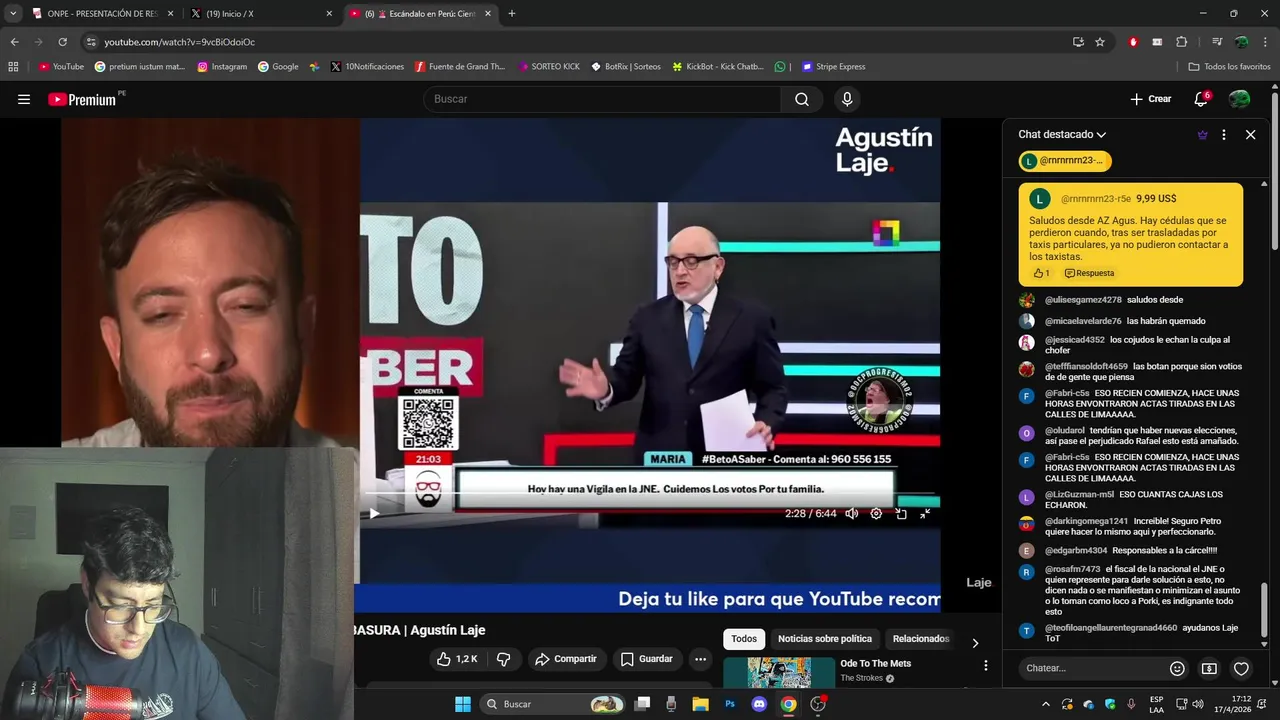
Task: Expand the Chat destacado dropdown
Action: pyautogui.click(x=1062, y=134)
